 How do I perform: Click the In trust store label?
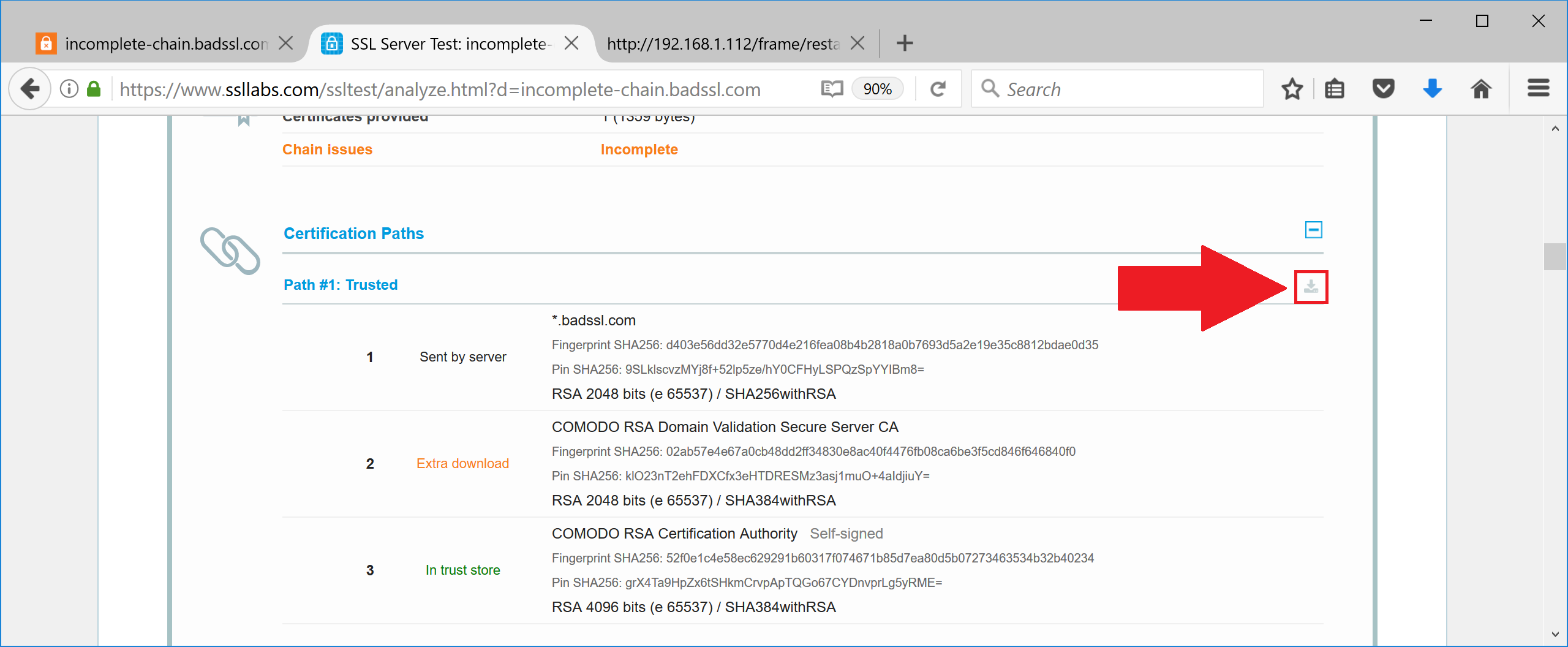point(462,570)
